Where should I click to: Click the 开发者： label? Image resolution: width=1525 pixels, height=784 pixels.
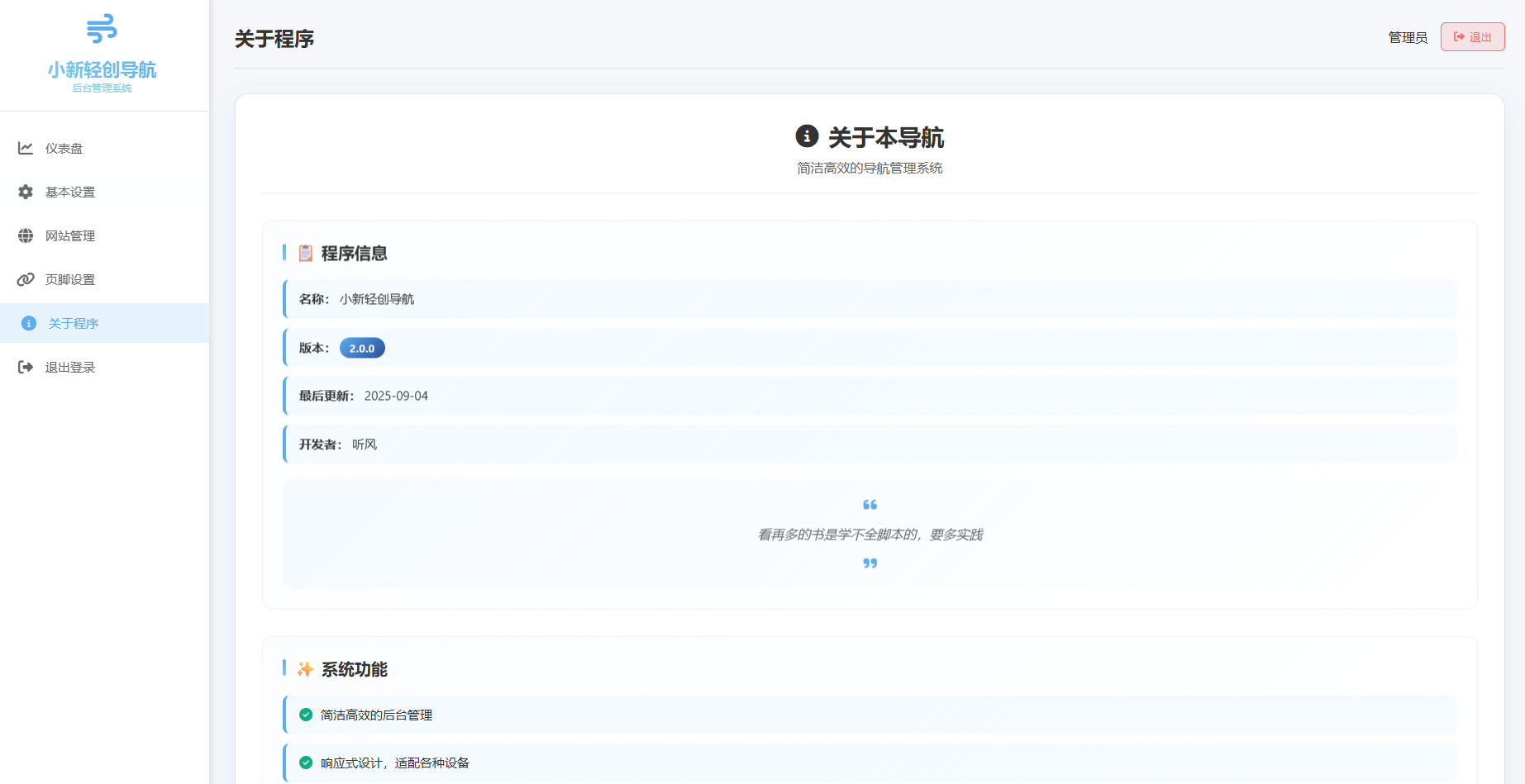tap(321, 444)
